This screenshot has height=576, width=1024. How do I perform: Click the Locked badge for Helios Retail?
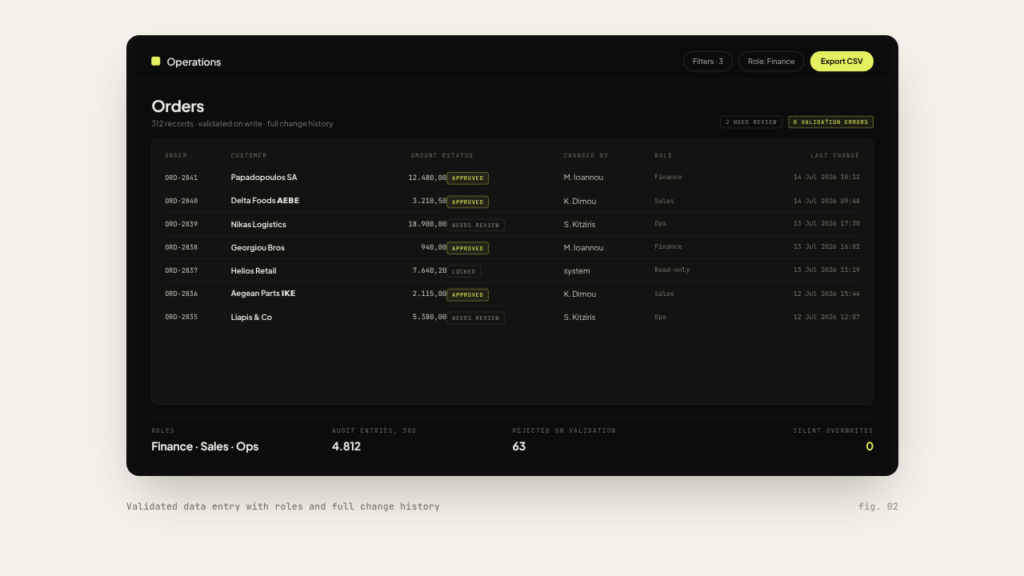[464, 271]
